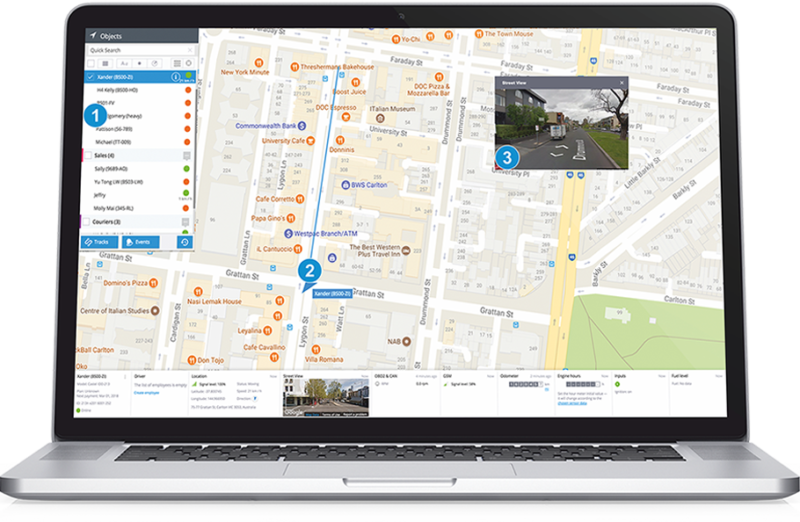Click the message icon on Couriers group
This screenshot has width=800, height=522.
(185, 222)
